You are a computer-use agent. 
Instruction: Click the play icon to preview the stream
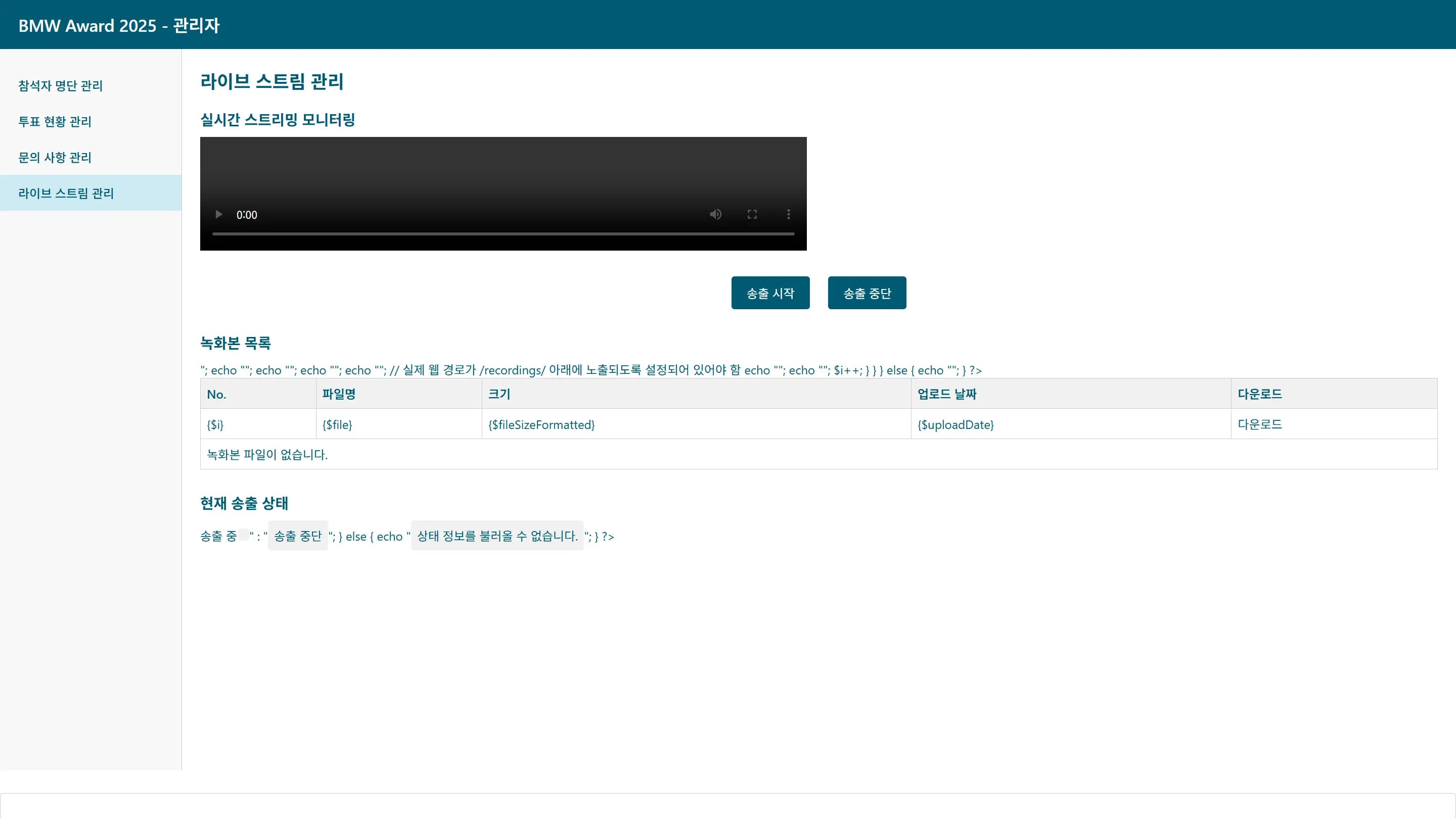(x=219, y=214)
